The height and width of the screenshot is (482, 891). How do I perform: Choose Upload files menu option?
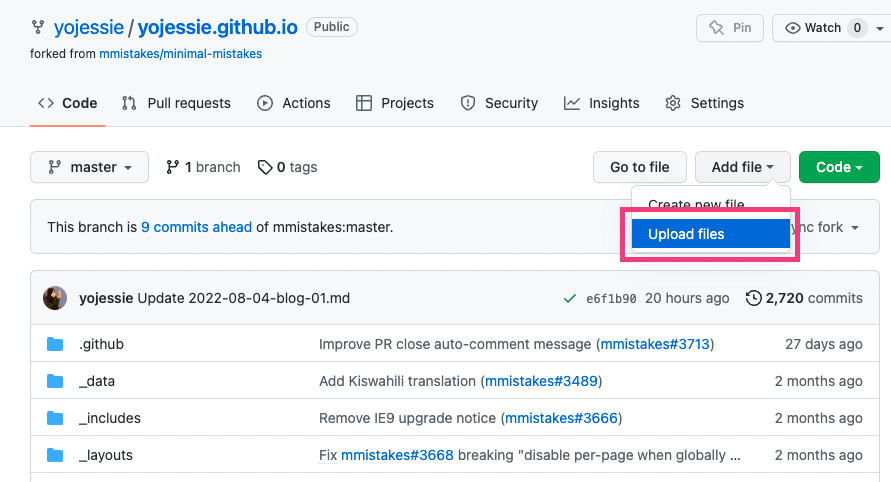[x=711, y=234]
